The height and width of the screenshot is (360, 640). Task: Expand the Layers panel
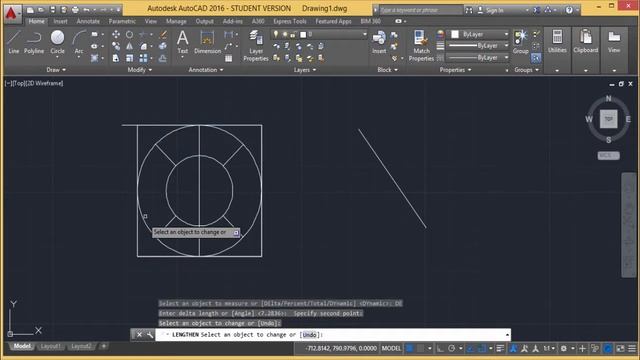[305, 70]
